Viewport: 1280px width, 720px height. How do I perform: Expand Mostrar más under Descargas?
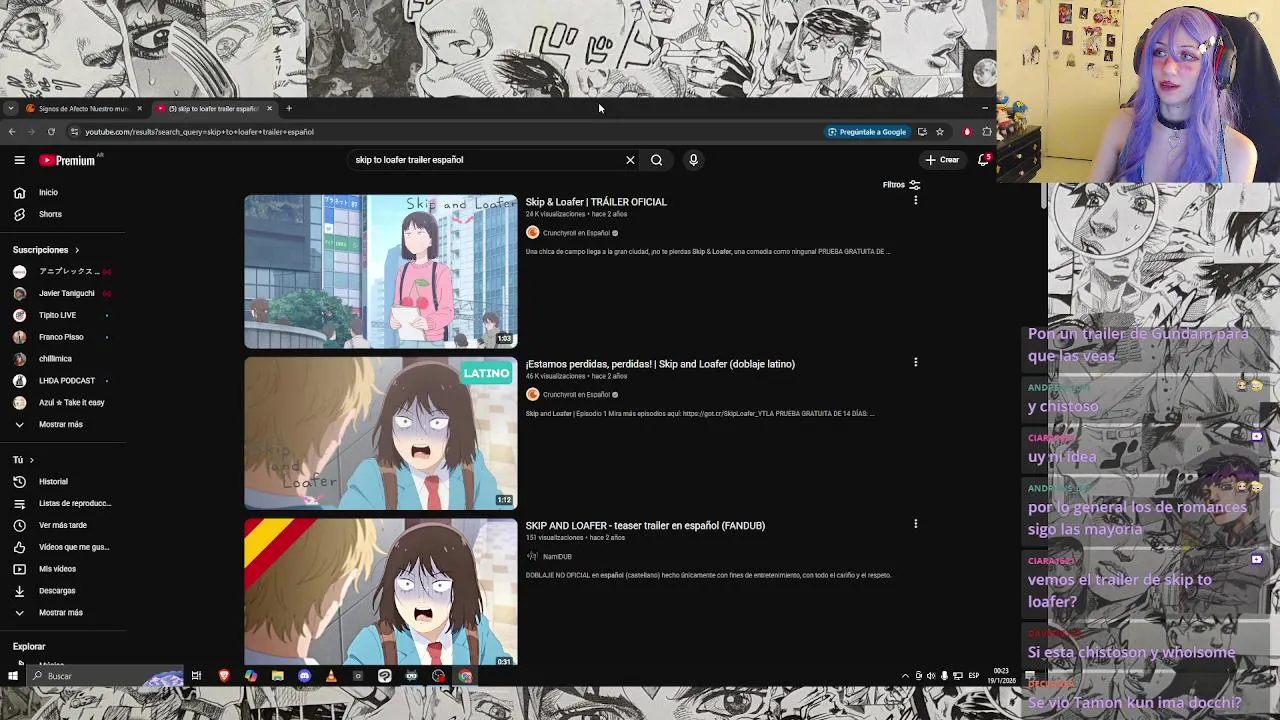click(62, 612)
